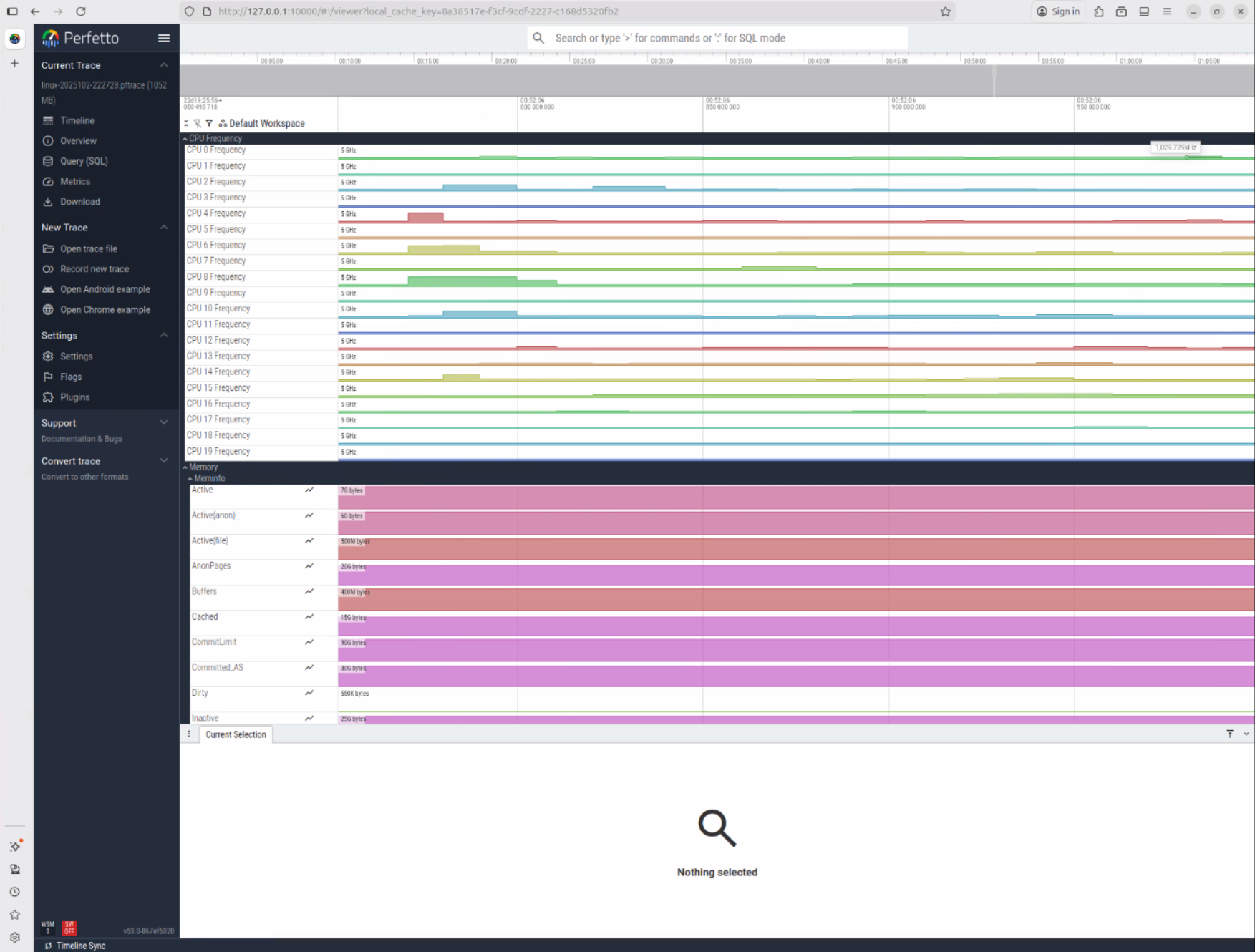Image resolution: width=1255 pixels, height=952 pixels.
Task: Click the chart icon on the Committed_AS track
Action: (x=309, y=668)
